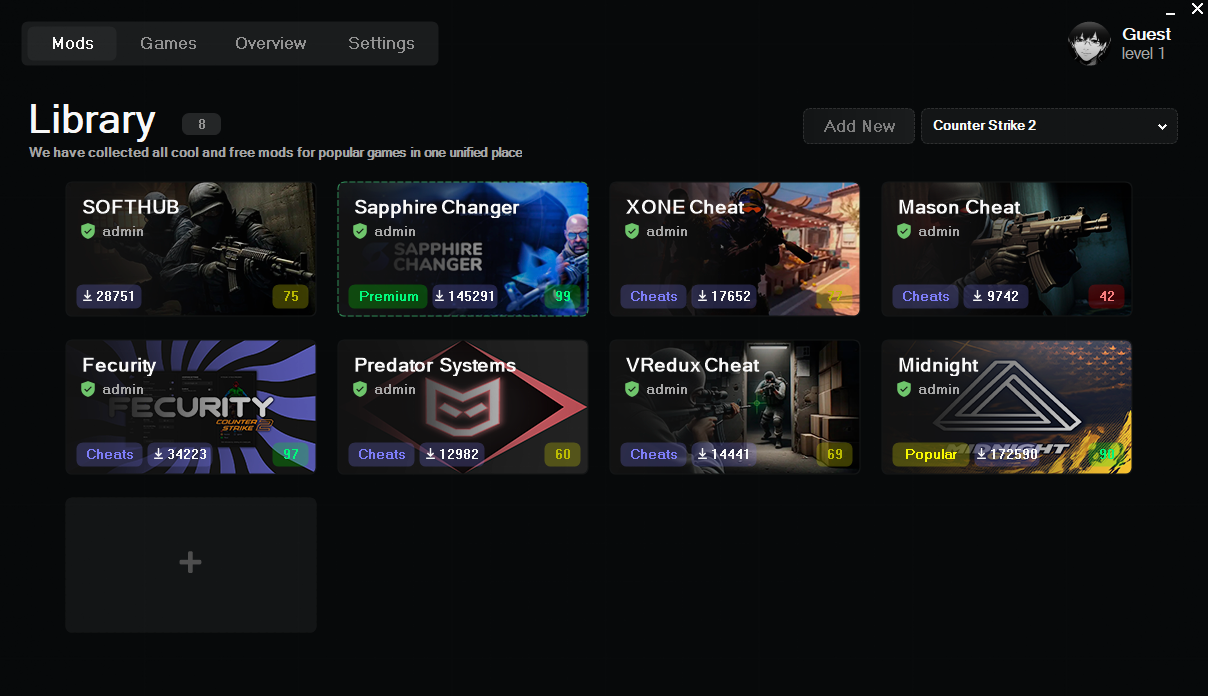Open the Games tab
The height and width of the screenshot is (696, 1208).
pyautogui.click(x=168, y=43)
